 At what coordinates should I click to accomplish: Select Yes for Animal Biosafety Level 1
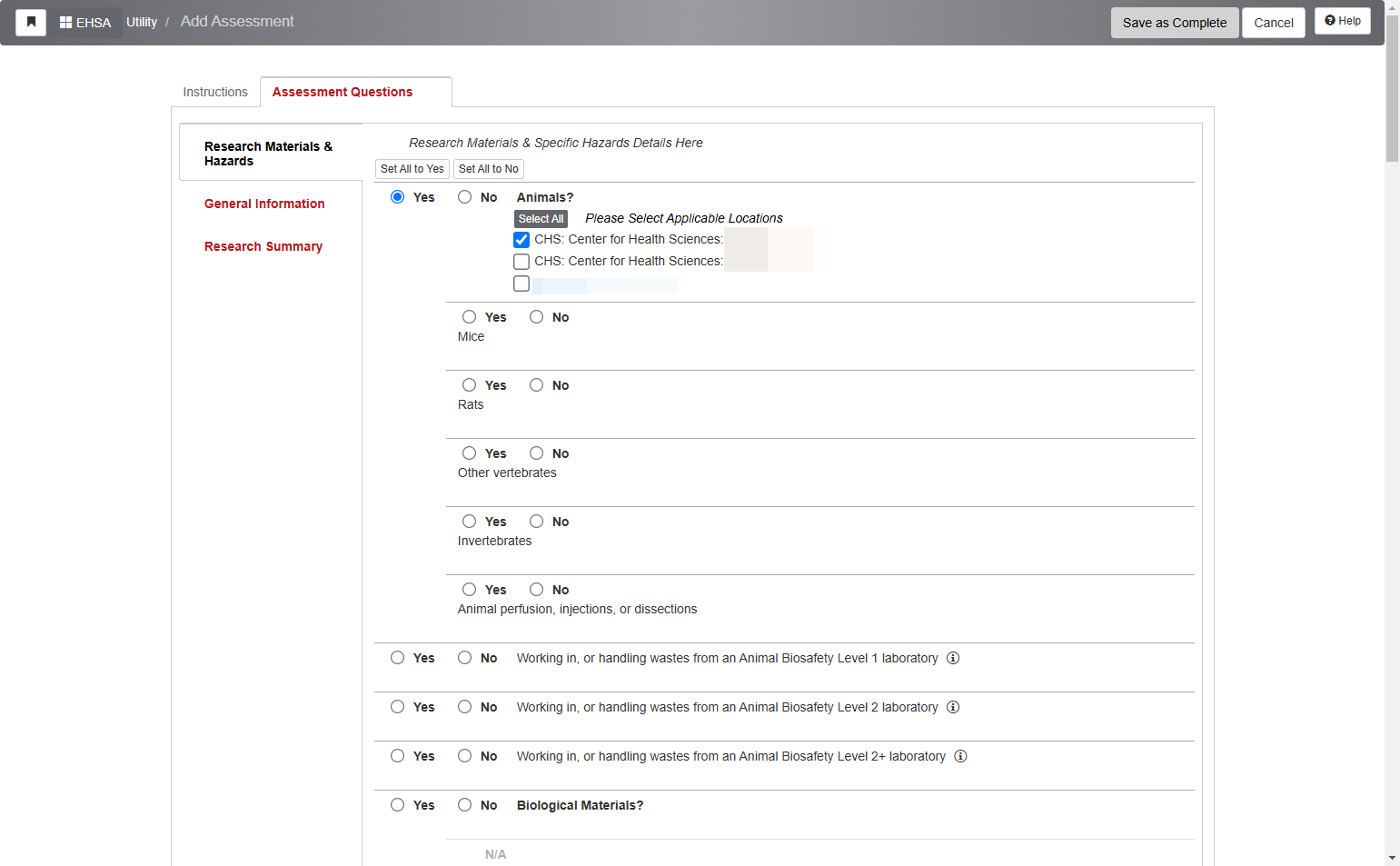click(x=397, y=658)
